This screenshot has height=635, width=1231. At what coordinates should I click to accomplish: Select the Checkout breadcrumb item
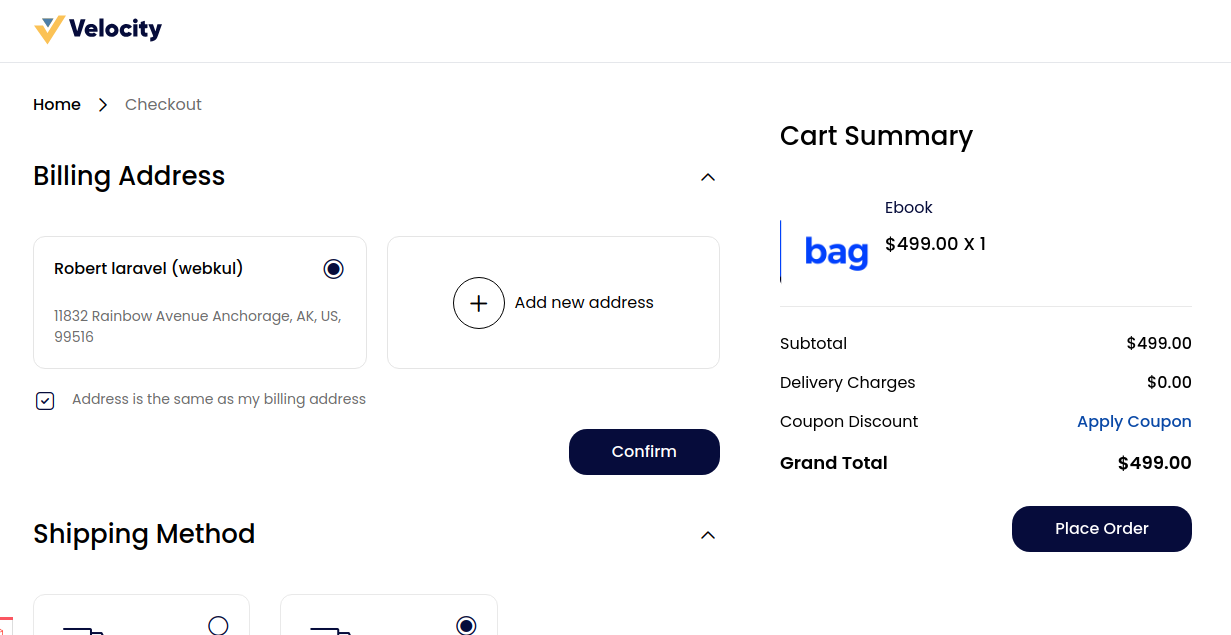163,104
